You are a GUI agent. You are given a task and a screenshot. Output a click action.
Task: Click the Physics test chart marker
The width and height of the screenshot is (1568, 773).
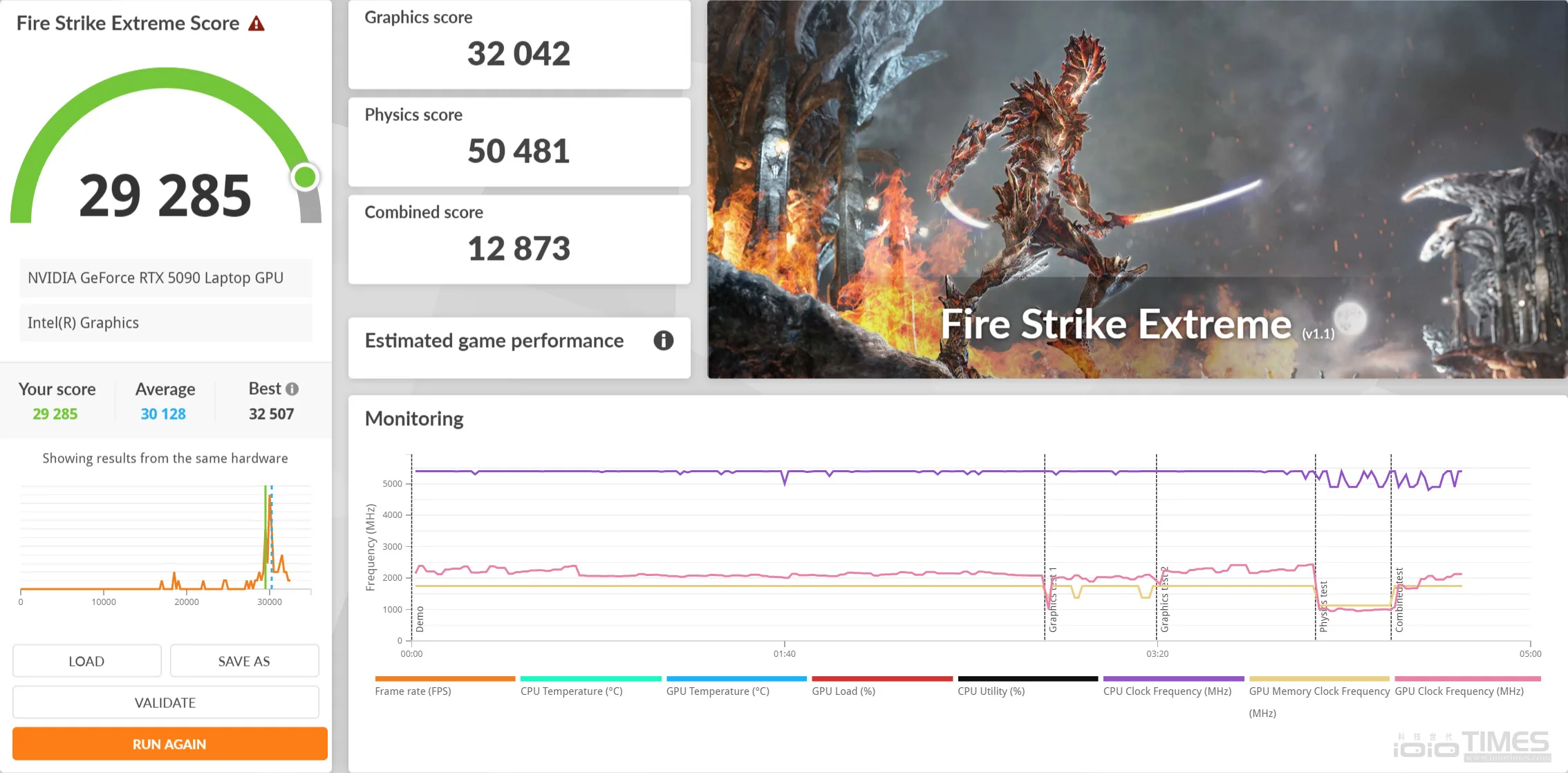tap(1323, 606)
